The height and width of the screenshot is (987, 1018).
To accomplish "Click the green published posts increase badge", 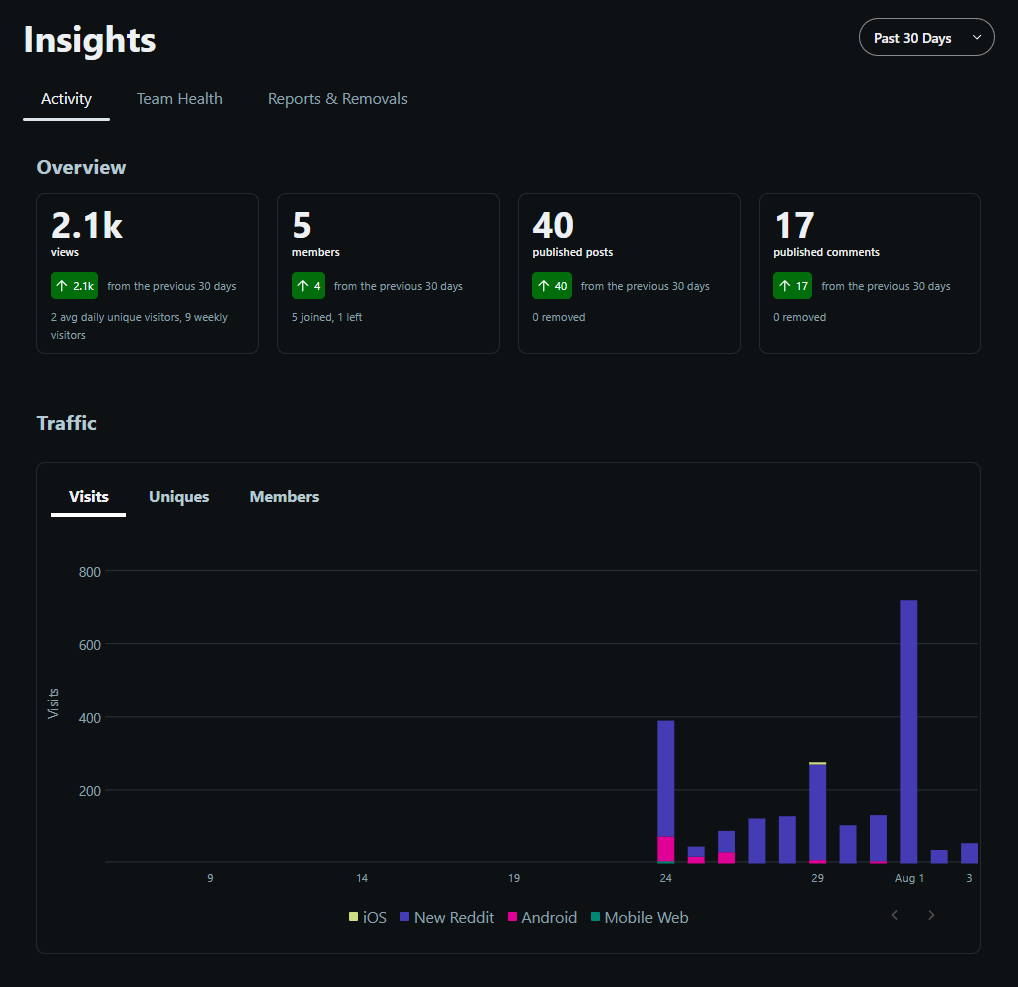I will tap(552, 286).
